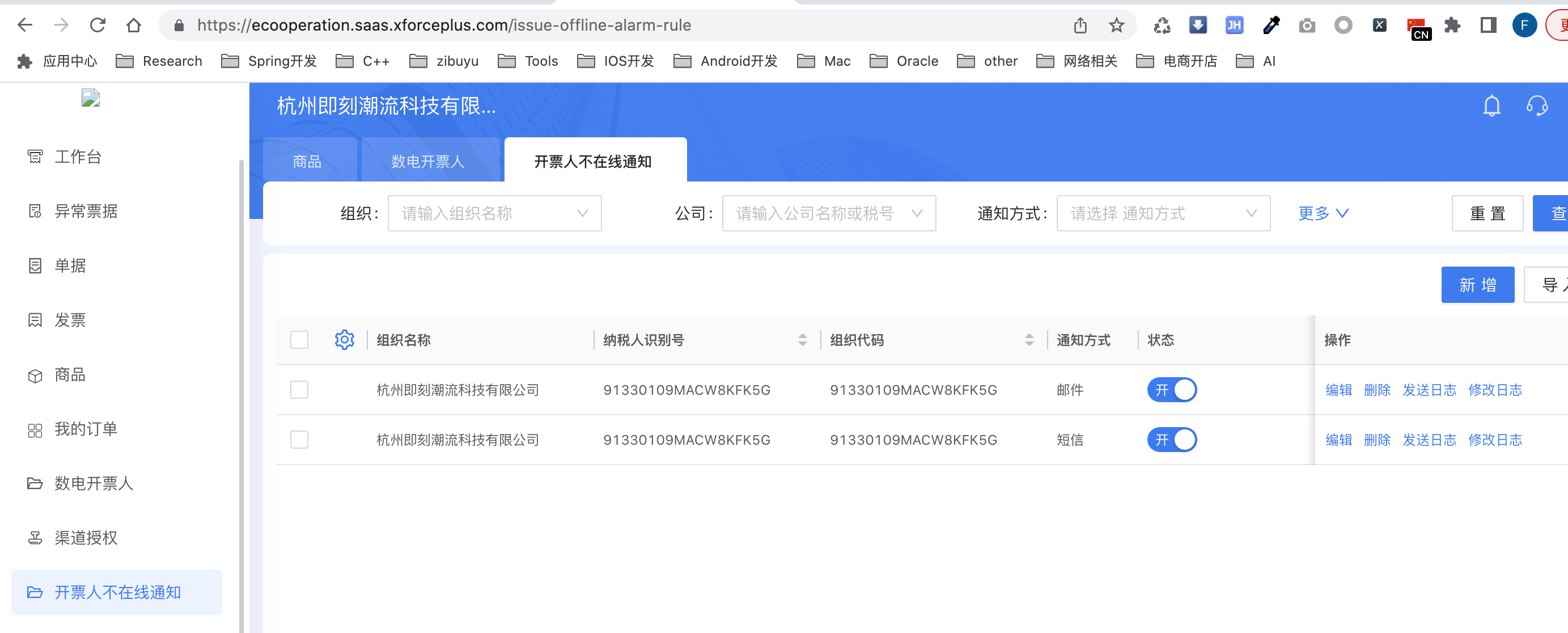Viewport: 1568px width, 633px height.
Task: Sort by 纳税人识别号 column arrows
Action: click(802, 340)
